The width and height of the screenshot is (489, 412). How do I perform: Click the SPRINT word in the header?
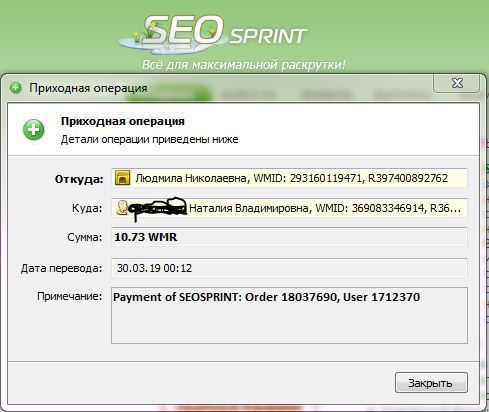pos(268,36)
